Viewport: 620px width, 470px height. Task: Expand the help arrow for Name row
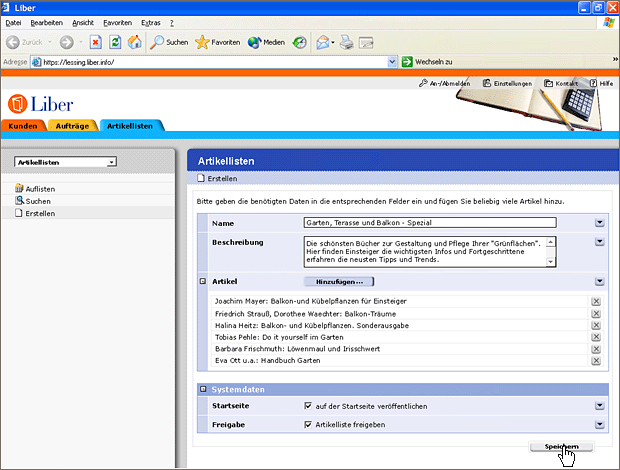(599, 223)
